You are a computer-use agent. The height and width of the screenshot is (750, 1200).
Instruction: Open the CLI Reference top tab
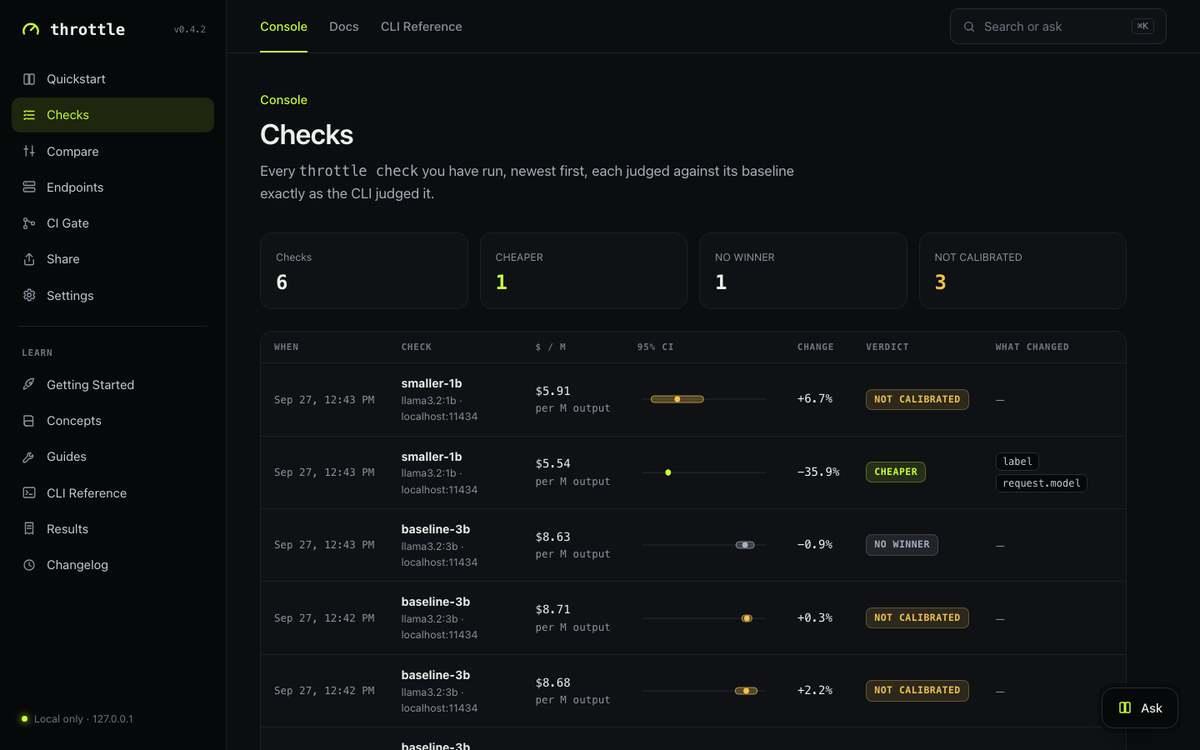421,27
